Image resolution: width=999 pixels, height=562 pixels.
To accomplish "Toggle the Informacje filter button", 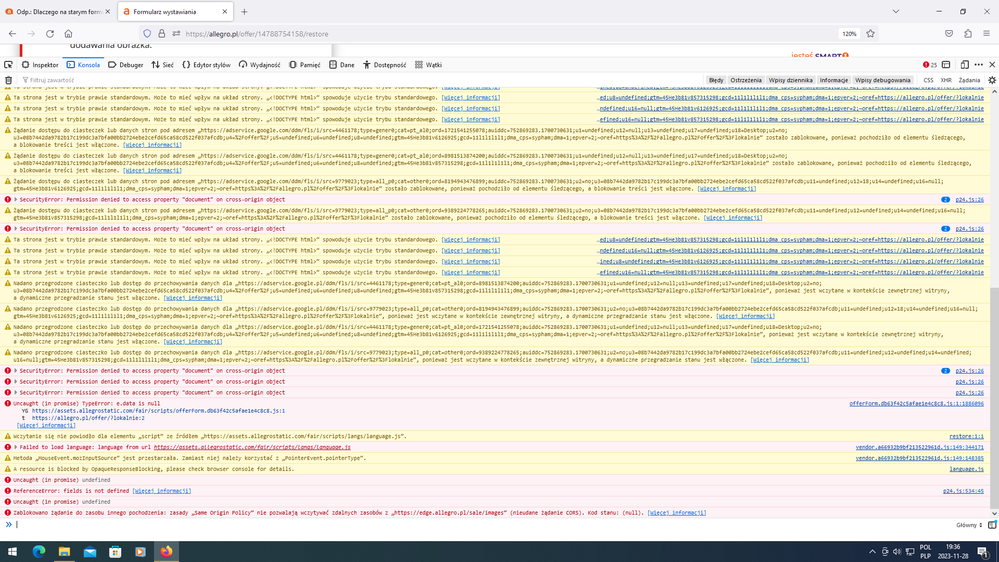I will point(834,80).
